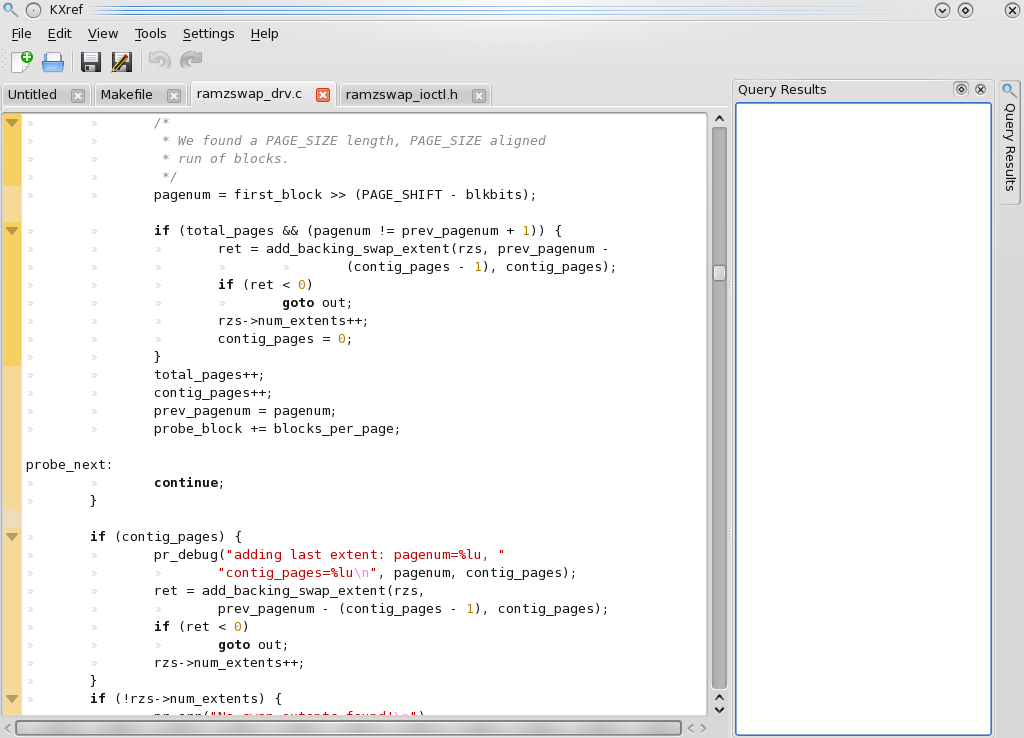Float the Query Results panel
1024x738 pixels.
click(x=961, y=89)
